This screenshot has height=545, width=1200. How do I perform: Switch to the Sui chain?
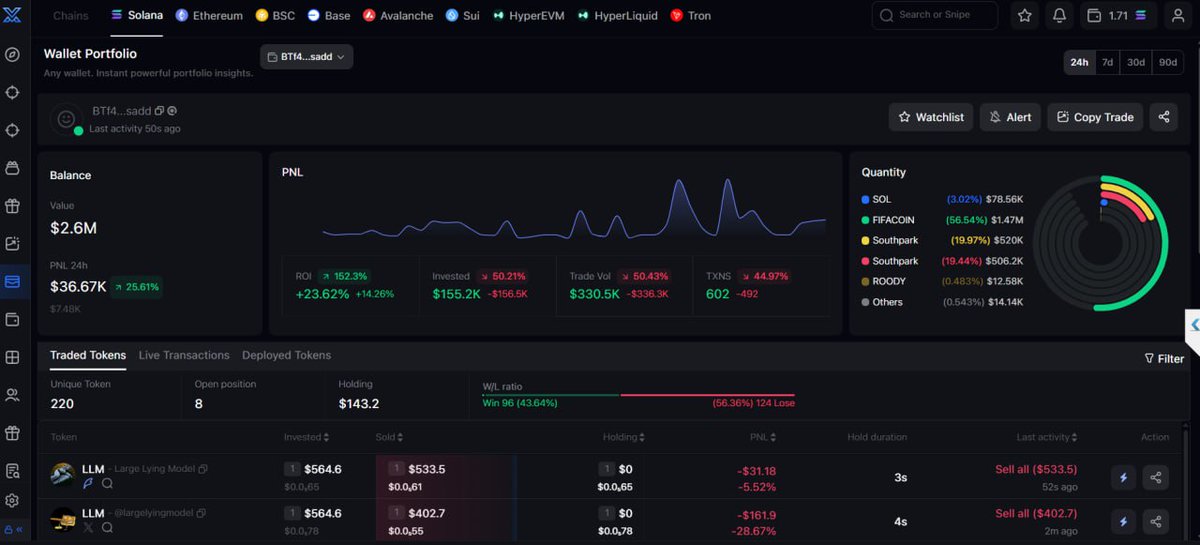coord(463,16)
